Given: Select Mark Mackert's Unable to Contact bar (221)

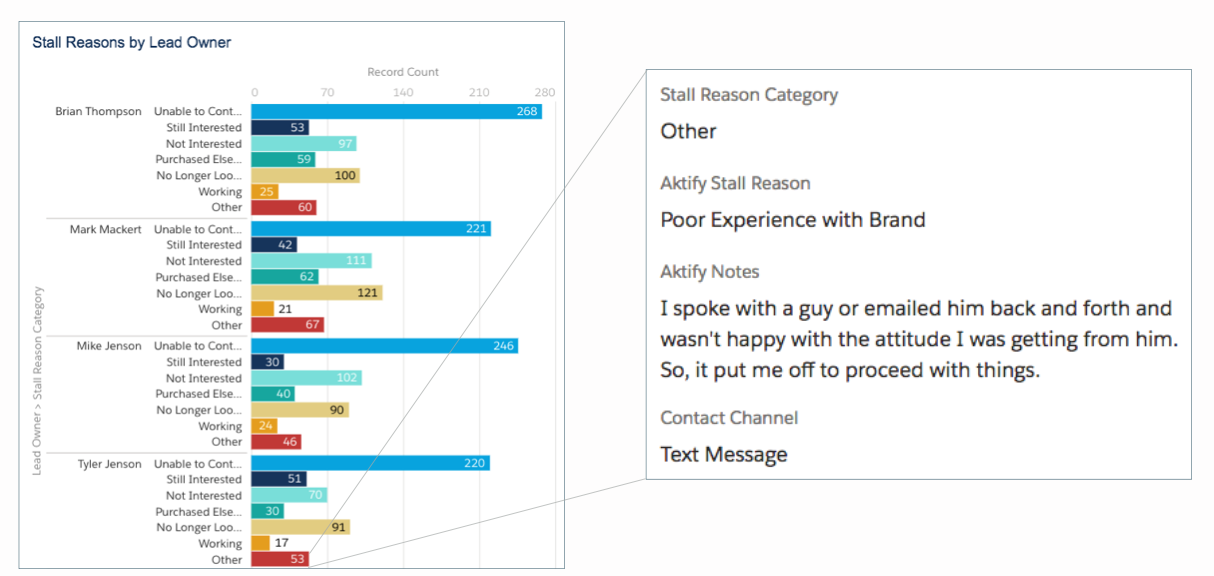Looking at the screenshot, I should 371,229.
